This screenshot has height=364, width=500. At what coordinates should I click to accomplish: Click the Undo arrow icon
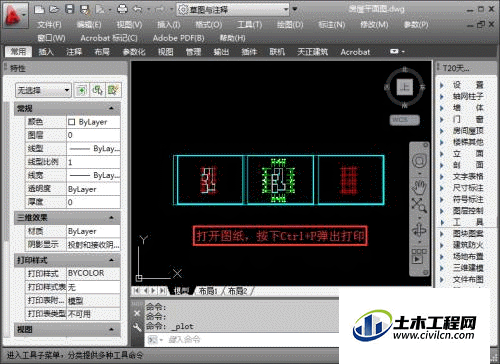click(x=137, y=9)
